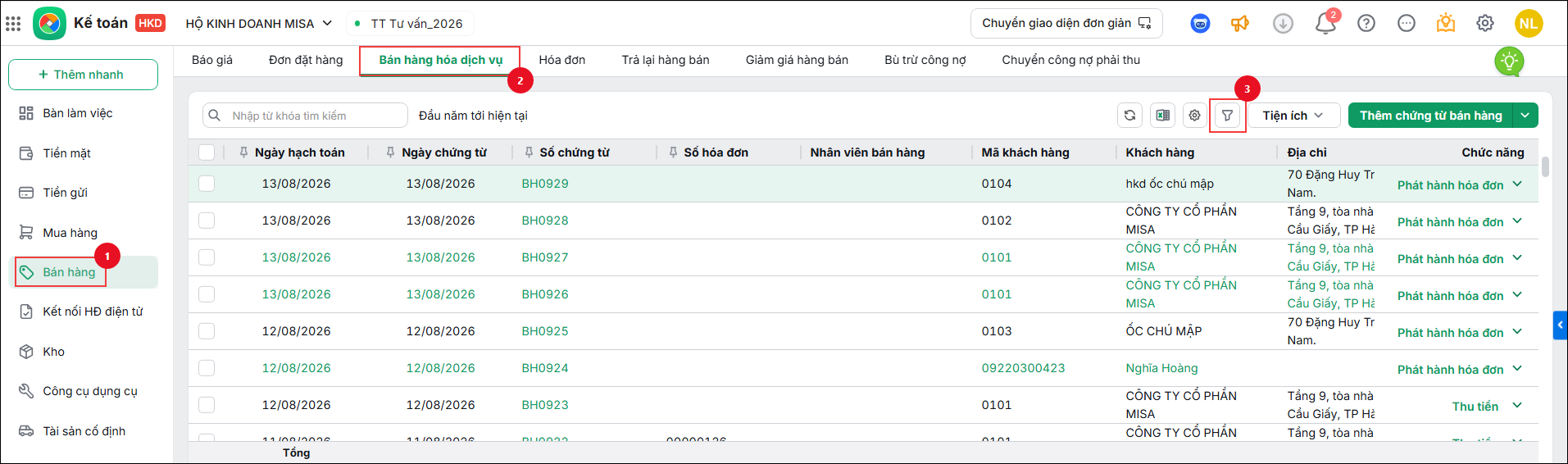This screenshot has width=1568, height=464.
Task: Expand arrow beside Thêm chứng từ bán hàng
Action: pos(1525,116)
